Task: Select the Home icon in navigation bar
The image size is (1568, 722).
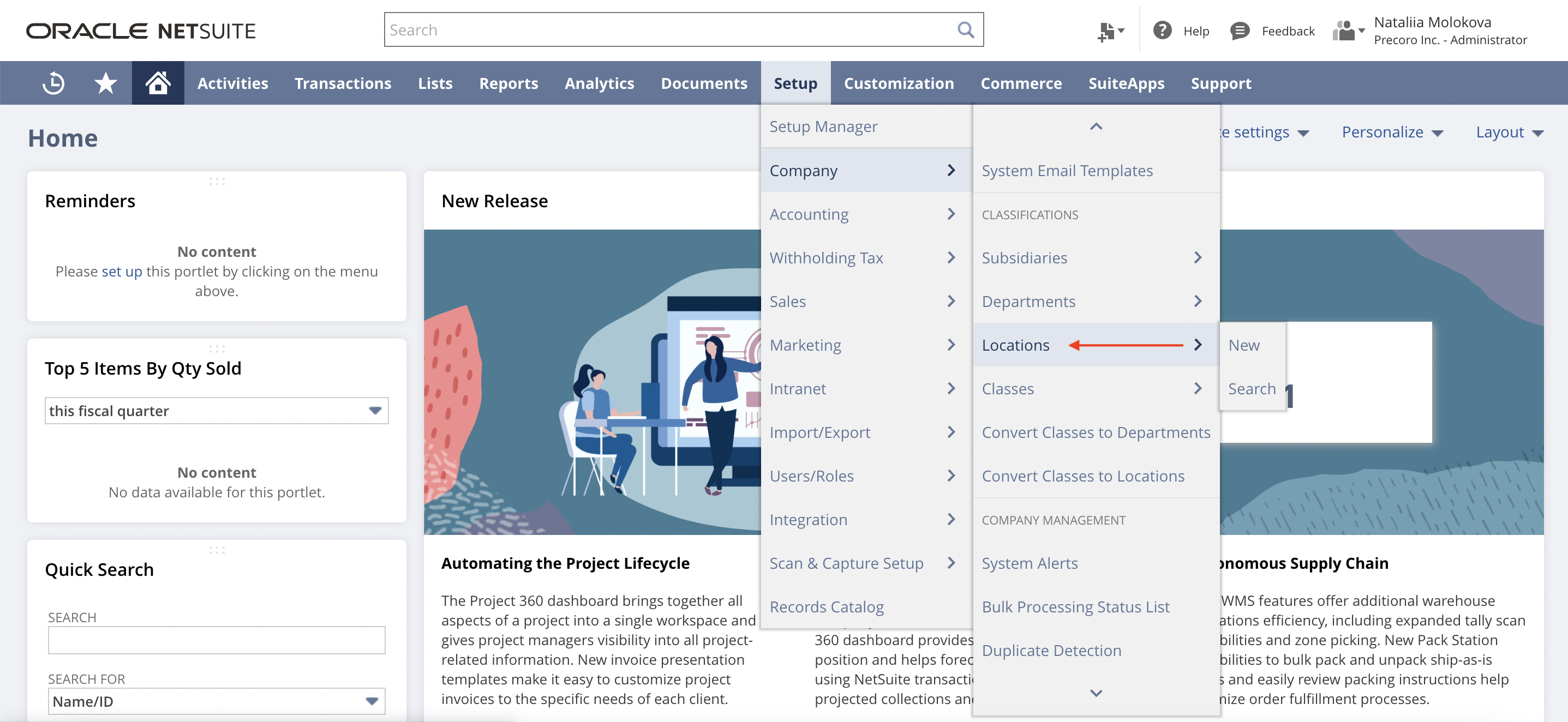Action: (x=158, y=83)
